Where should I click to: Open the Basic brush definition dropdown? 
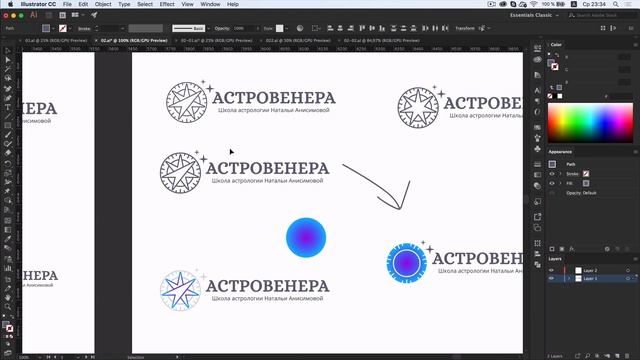point(209,29)
